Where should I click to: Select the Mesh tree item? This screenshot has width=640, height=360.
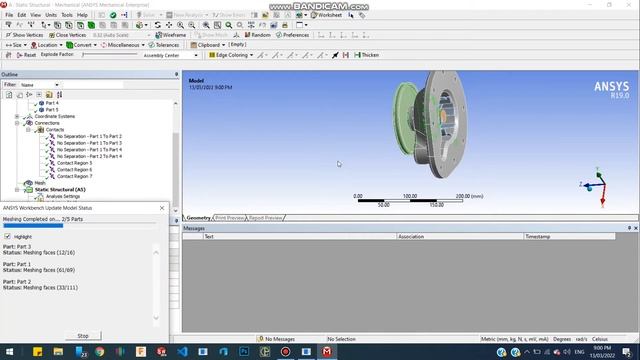click(x=40, y=183)
